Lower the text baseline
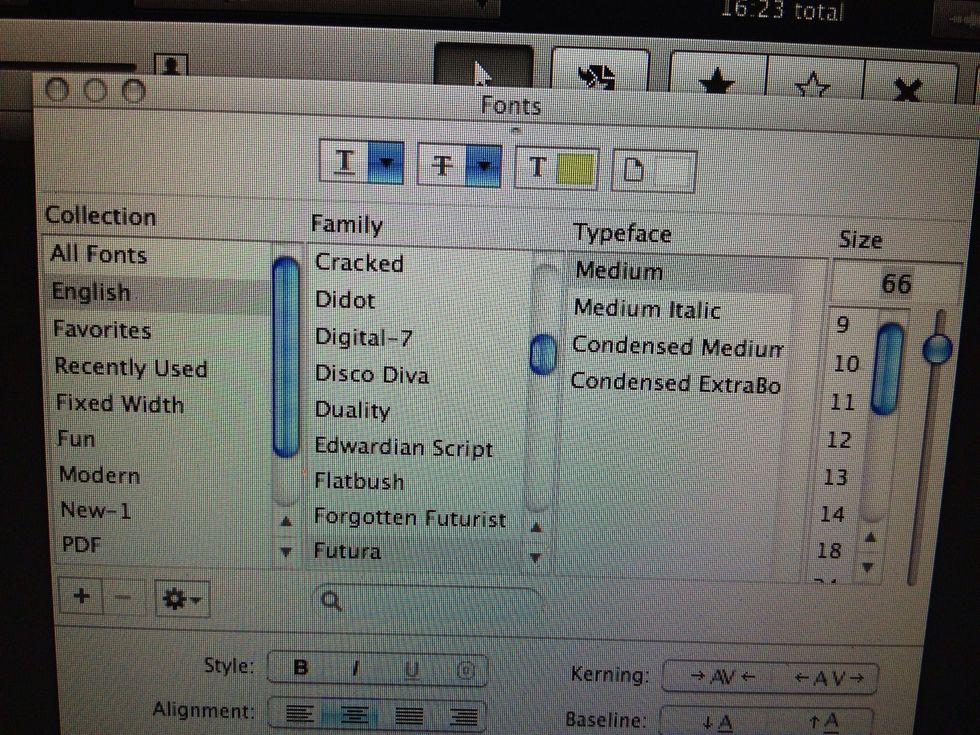The image size is (980, 735). [718, 722]
